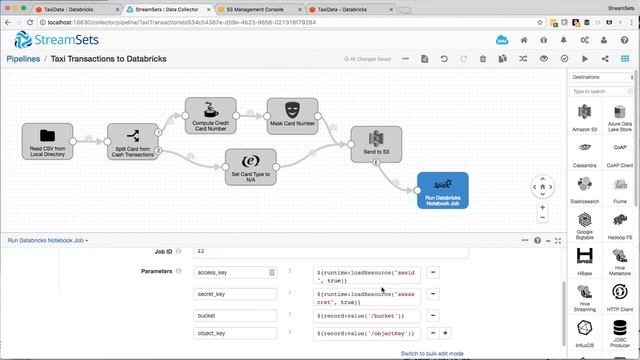Zoom in on the pipeline canvas

[542, 207]
